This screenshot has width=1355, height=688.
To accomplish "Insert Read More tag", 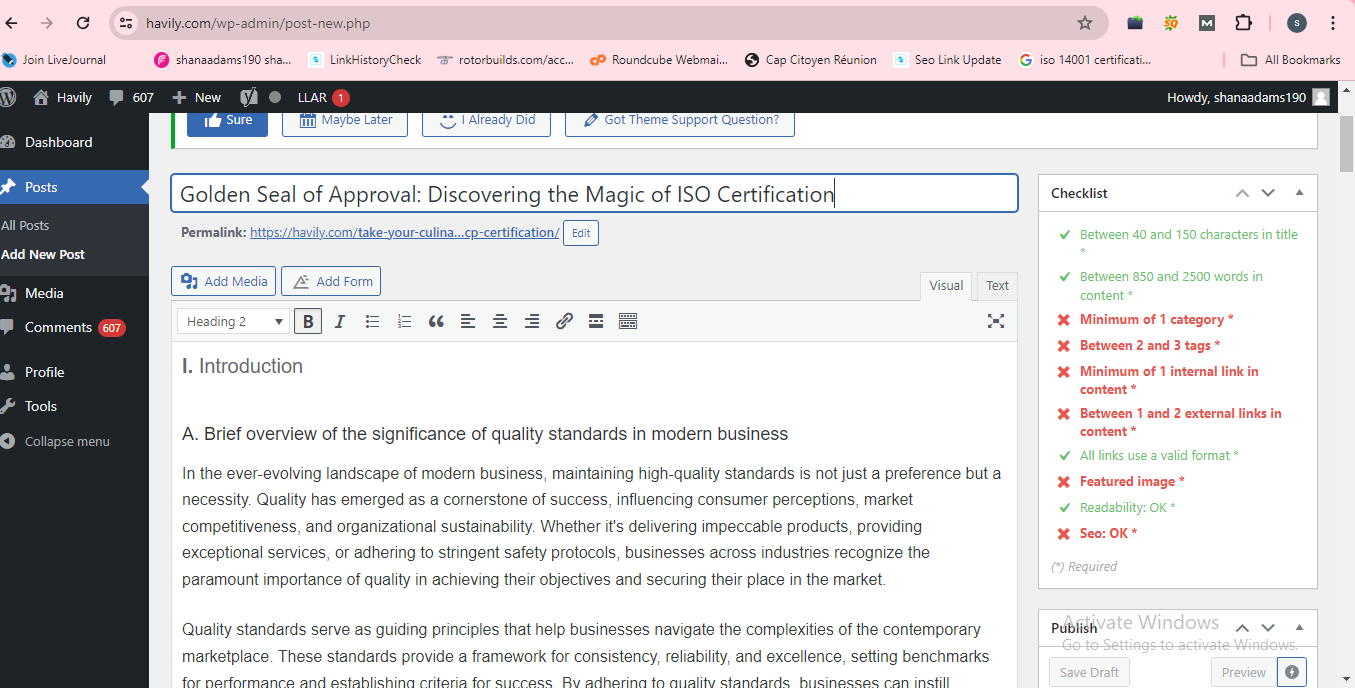I will click(x=596, y=321).
